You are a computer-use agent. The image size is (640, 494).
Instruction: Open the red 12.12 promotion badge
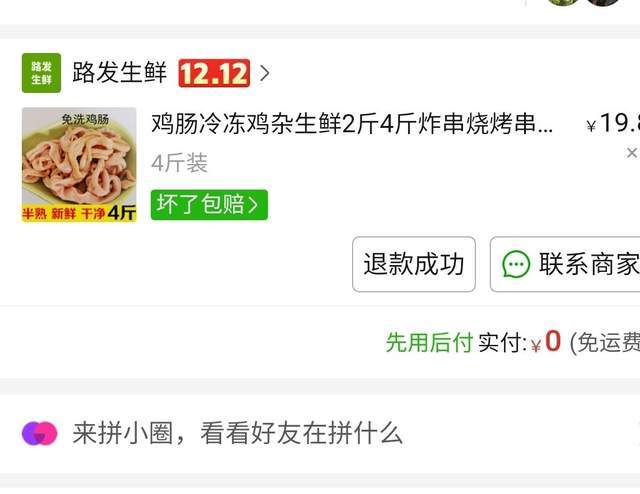(214, 73)
